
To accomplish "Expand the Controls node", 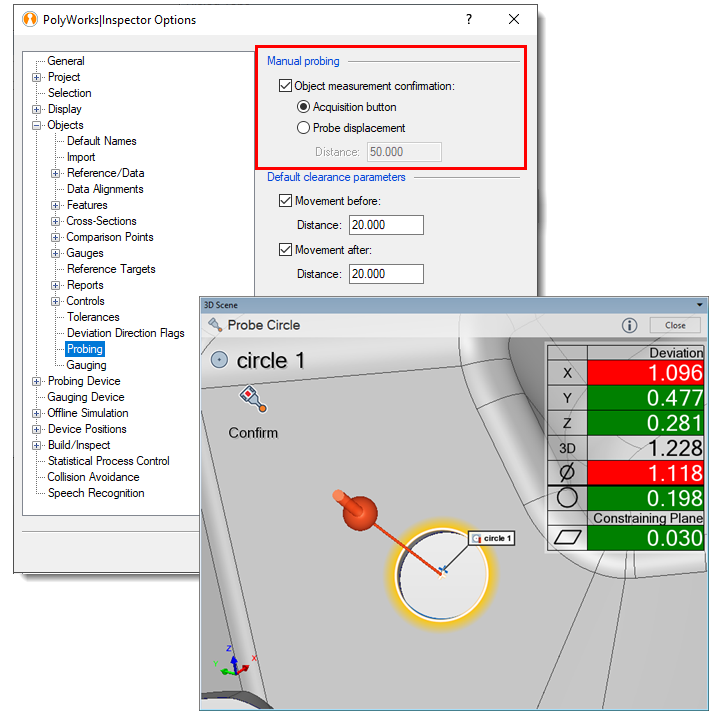I will point(55,301).
